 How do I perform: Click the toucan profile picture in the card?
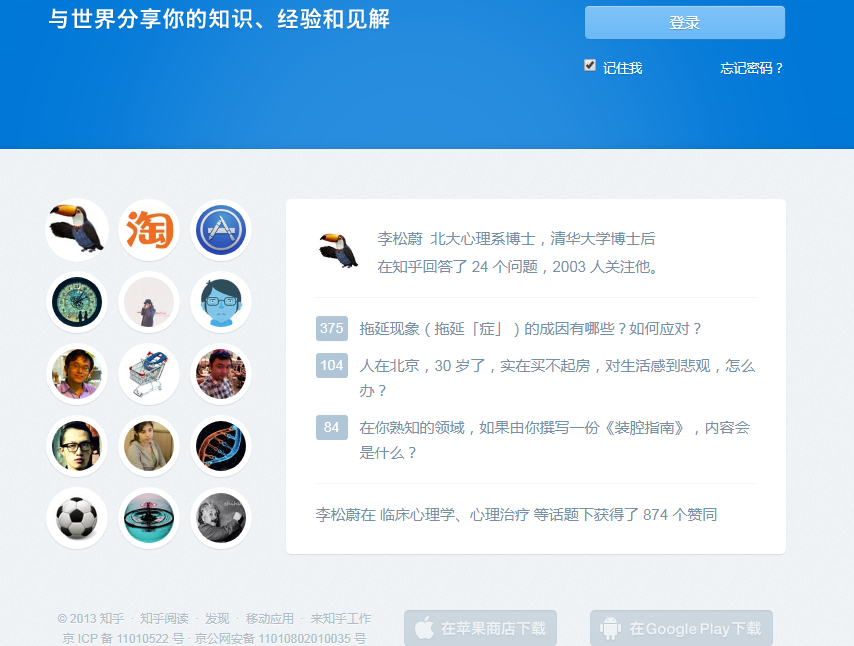coord(338,251)
